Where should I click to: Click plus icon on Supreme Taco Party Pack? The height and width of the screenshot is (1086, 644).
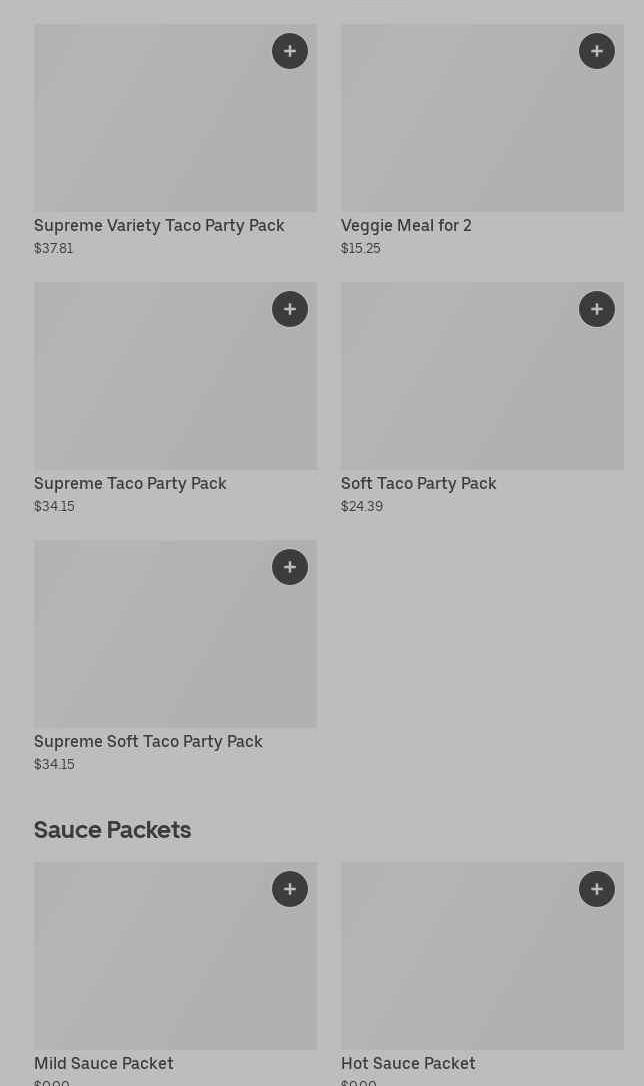click(290, 309)
